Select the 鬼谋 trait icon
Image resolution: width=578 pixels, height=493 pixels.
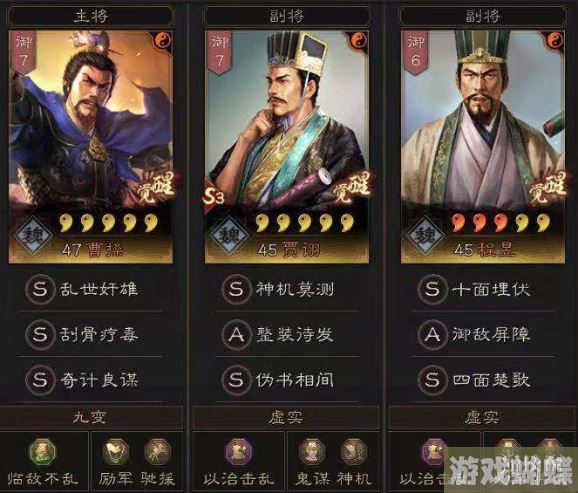pos(311,452)
